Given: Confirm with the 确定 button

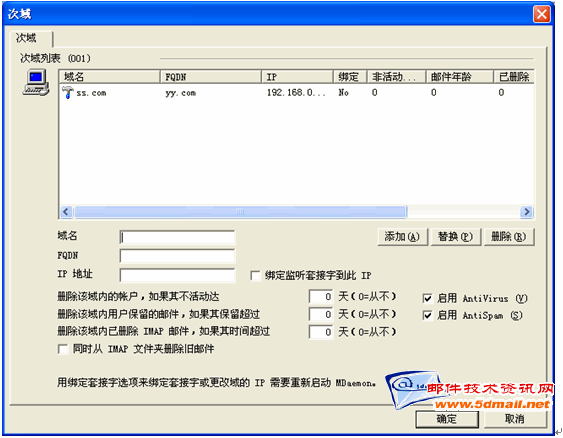Looking at the screenshot, I should point(447,419).
